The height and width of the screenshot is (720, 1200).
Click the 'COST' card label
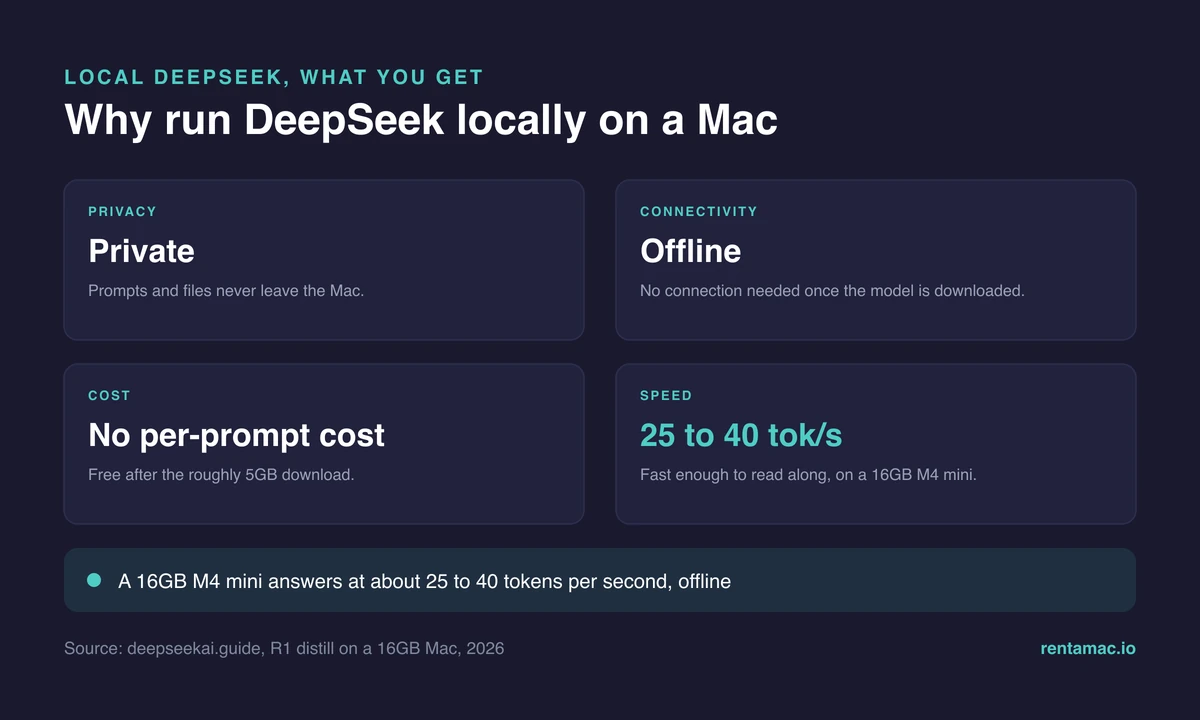[109, 396]
